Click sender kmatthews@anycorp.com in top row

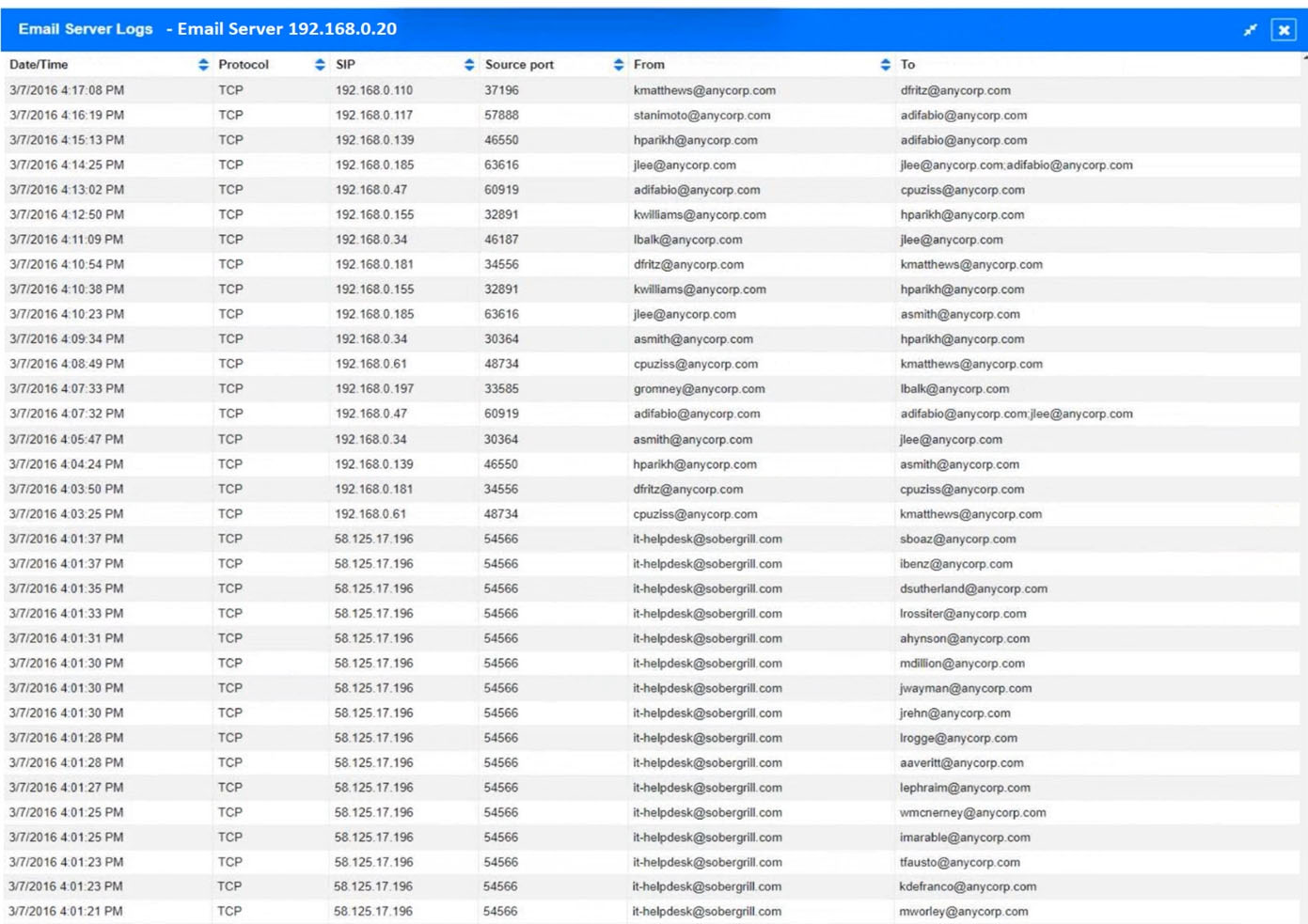click(x=704, y=90)
